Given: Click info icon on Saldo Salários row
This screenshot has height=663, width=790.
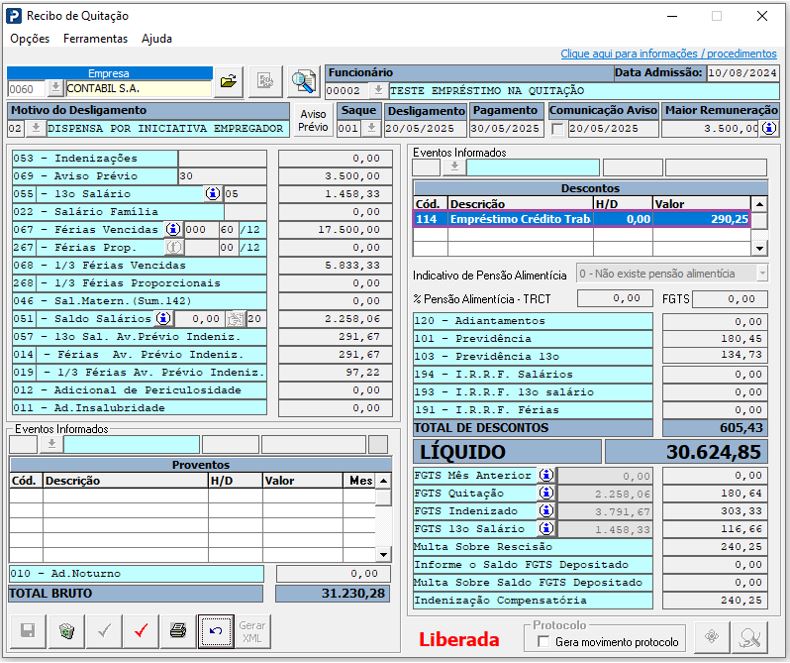Looking at the screenshot, I should pos(163,318).
